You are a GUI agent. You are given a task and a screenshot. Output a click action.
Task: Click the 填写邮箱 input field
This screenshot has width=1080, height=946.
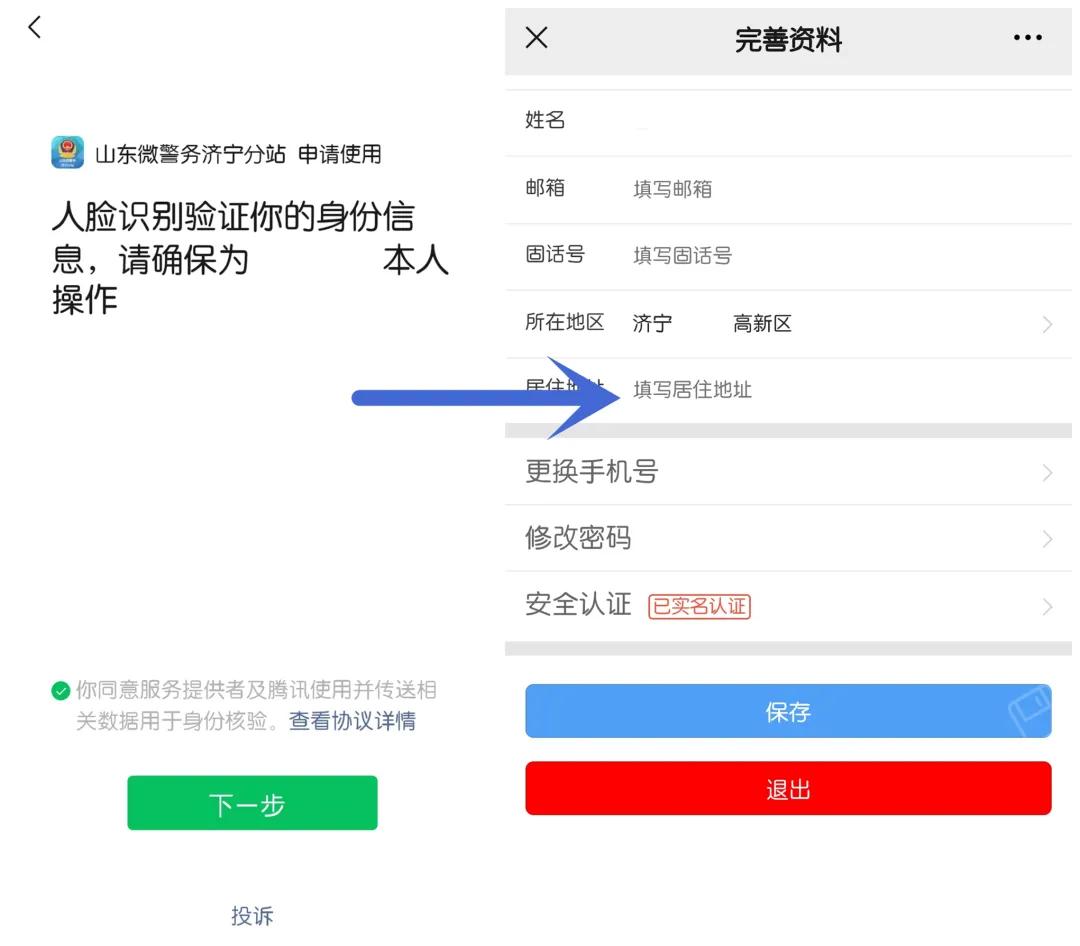point(847,189)
